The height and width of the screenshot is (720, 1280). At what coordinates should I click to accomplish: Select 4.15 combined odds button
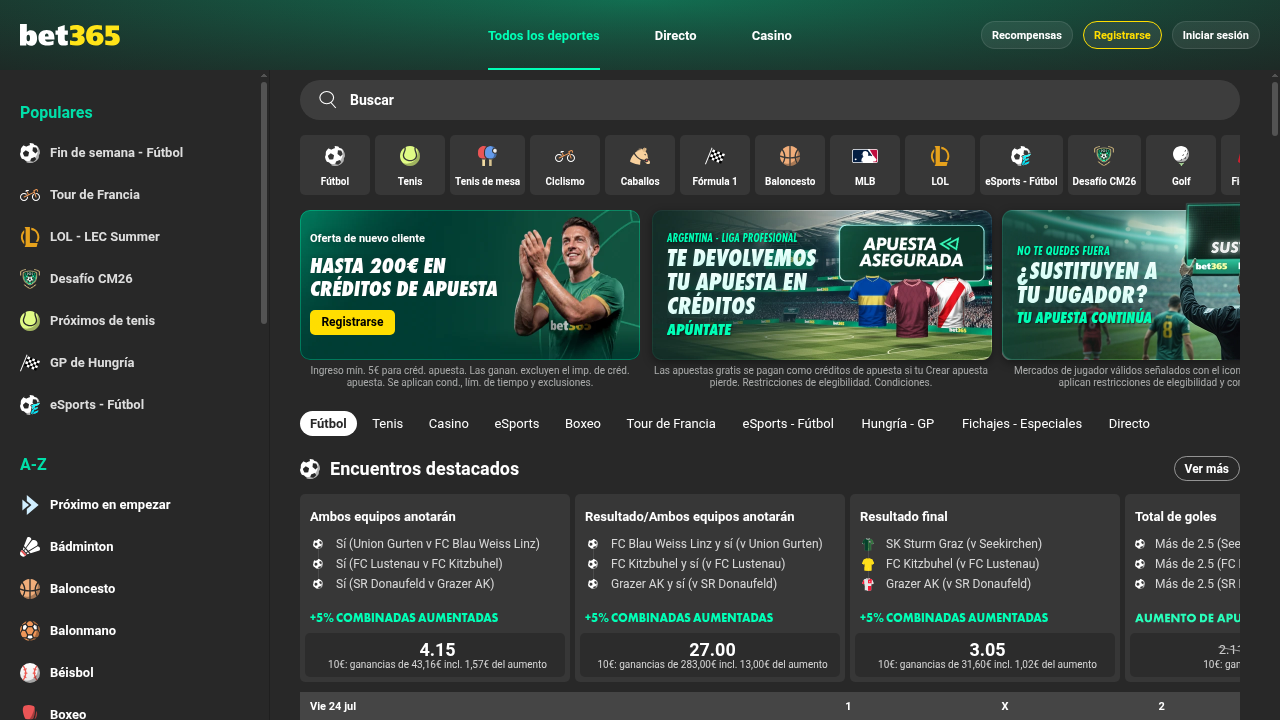(x=437, y=655)
